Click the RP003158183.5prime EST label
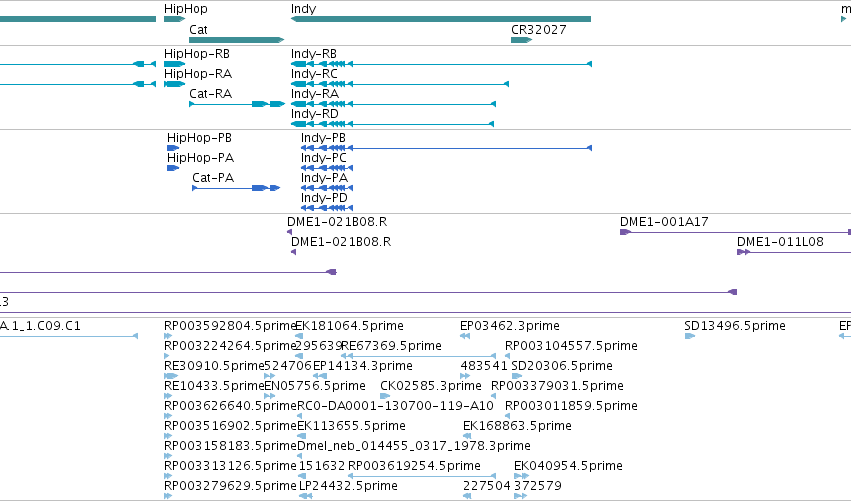This screenshot has width=851, height=501. pyautogui.click(x=230, y=447)
